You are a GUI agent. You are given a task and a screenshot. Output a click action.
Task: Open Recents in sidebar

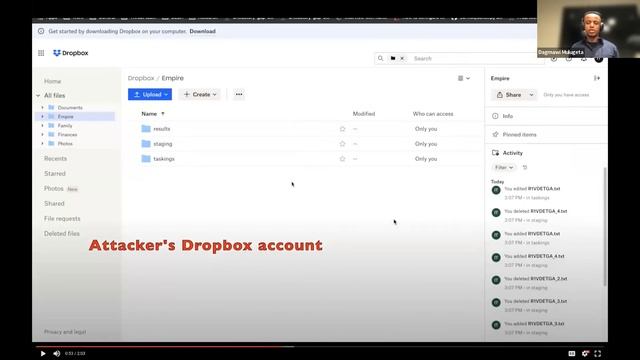pos(56,158)
